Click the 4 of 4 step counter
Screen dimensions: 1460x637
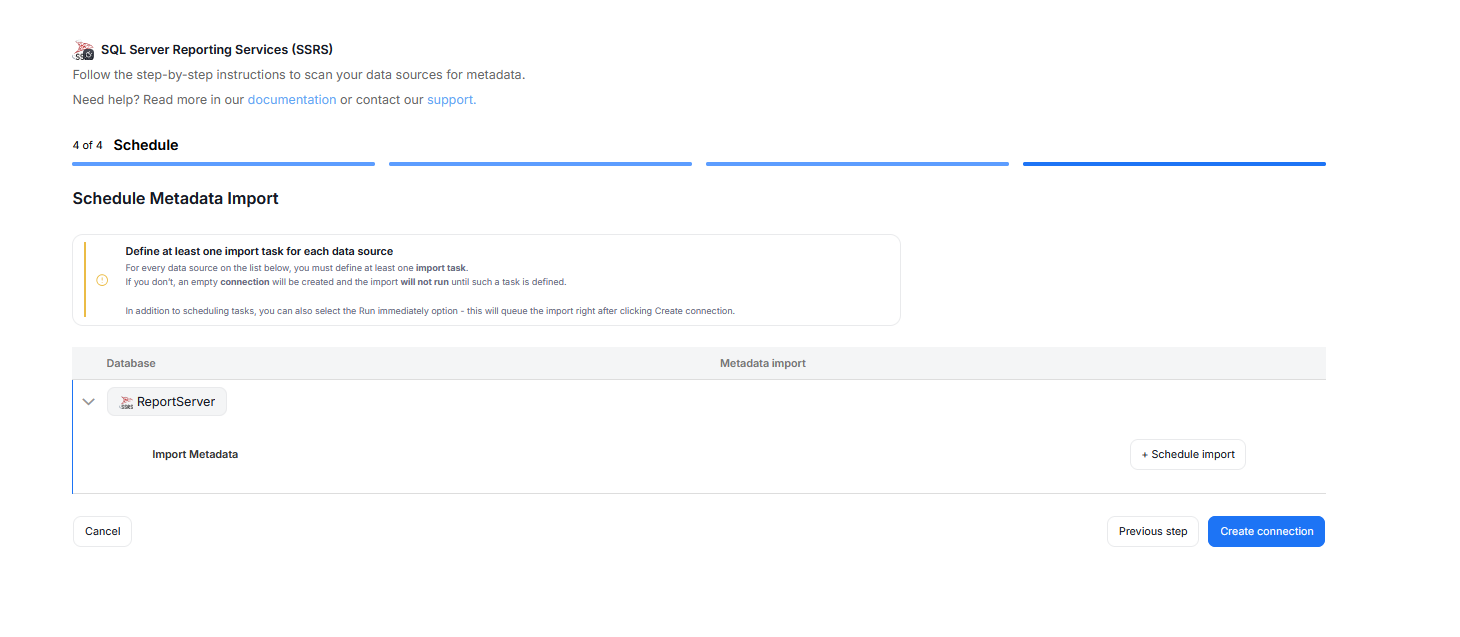point(87,146)
